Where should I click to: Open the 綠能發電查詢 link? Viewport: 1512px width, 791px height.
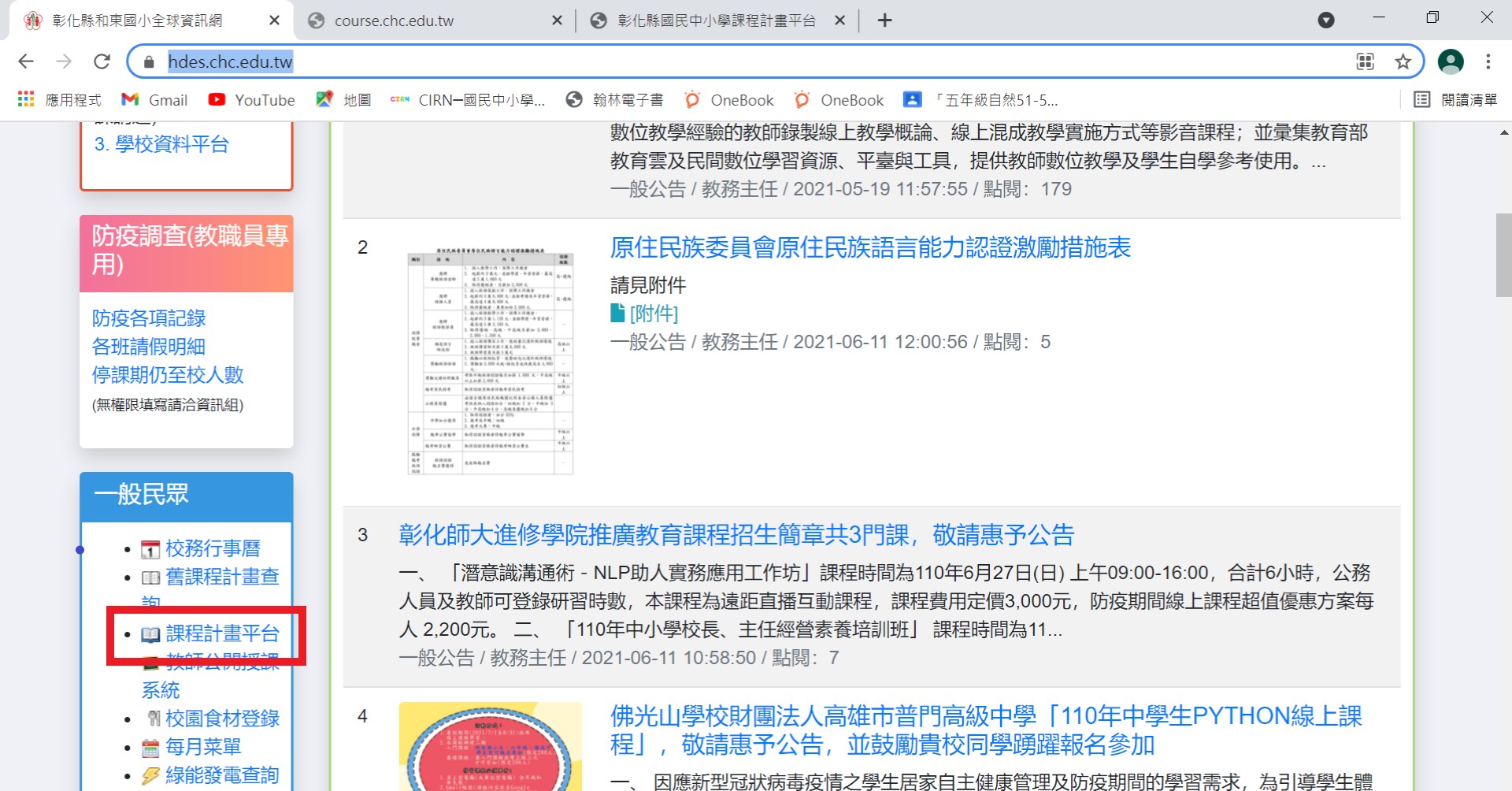point(222,775)
